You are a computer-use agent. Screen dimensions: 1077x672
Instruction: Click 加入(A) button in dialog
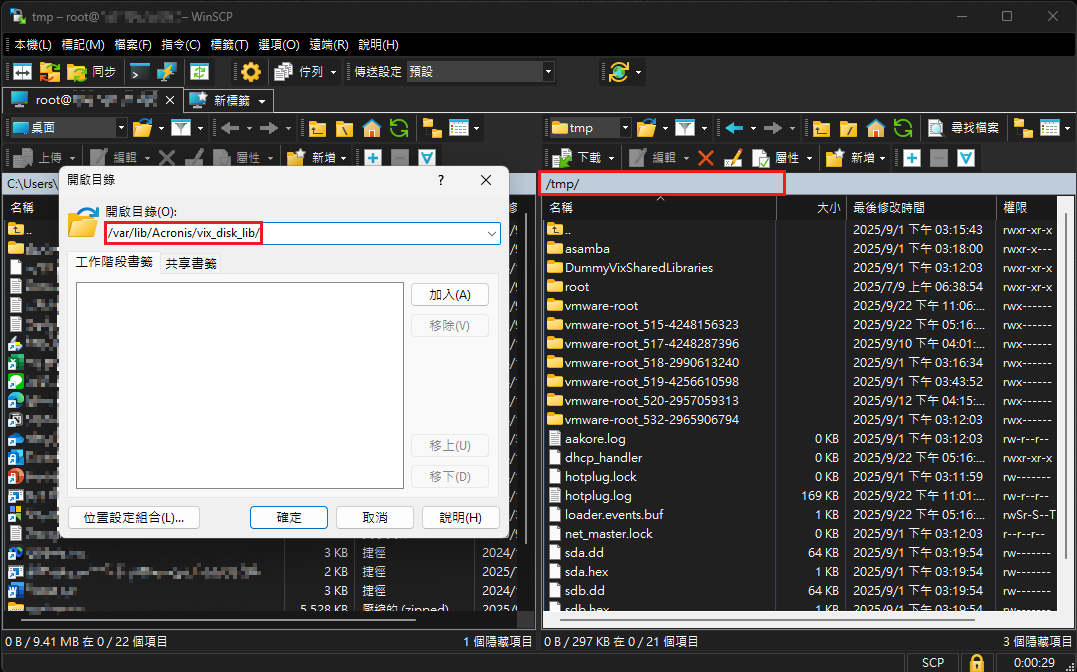tap(450, 295)
